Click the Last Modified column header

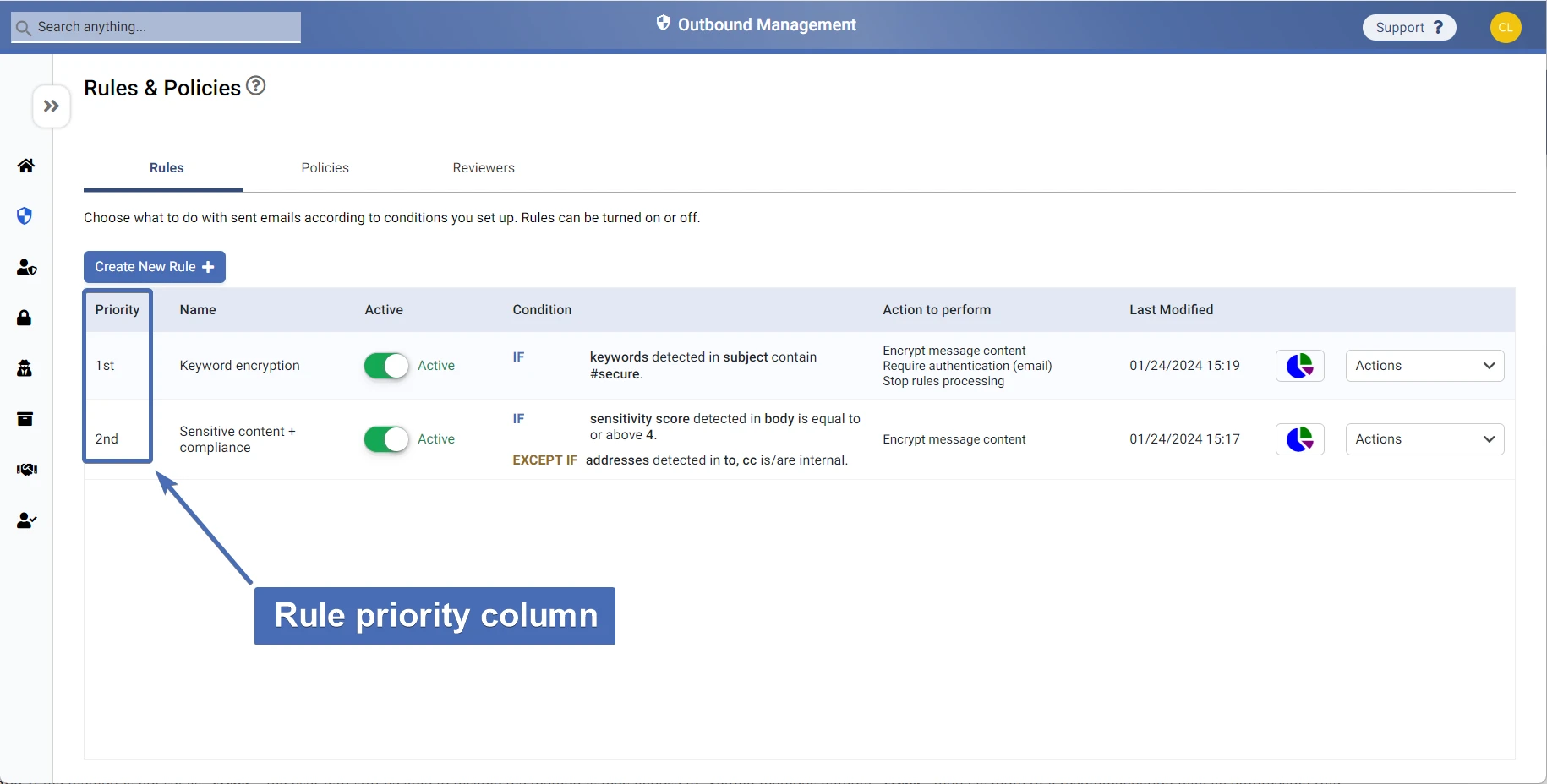(1171, 310)
